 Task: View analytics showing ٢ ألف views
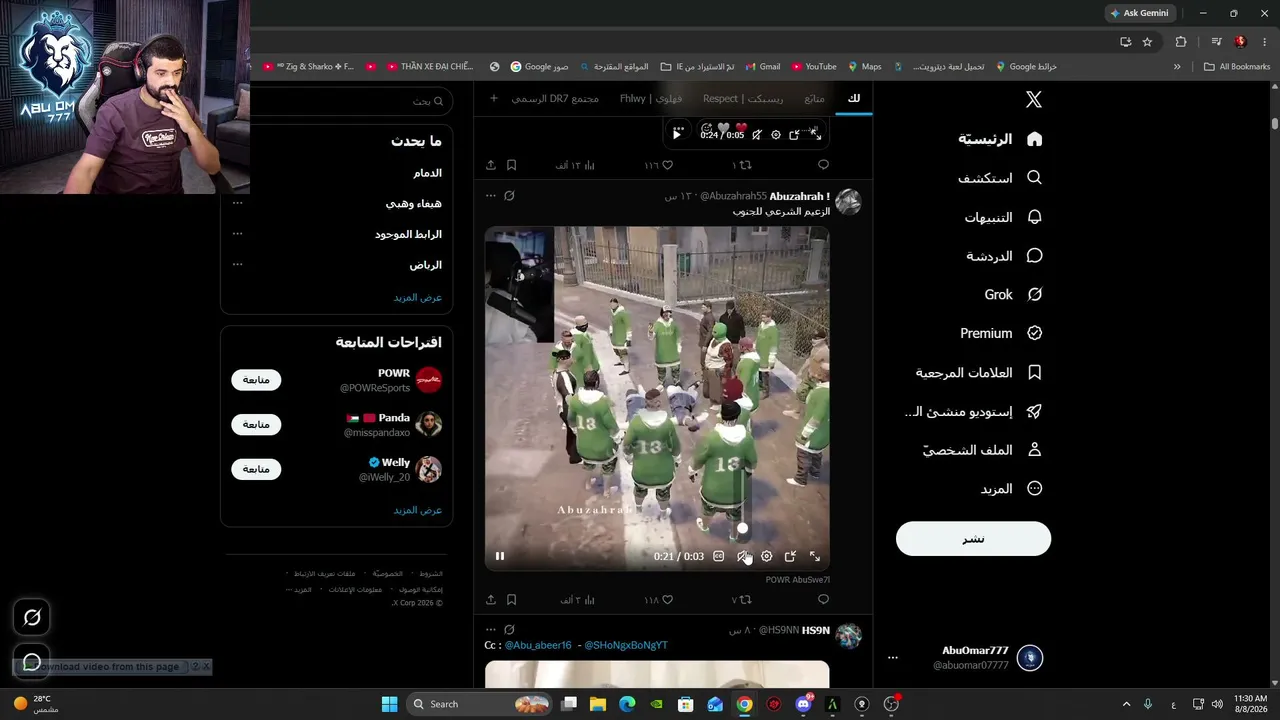577,600
